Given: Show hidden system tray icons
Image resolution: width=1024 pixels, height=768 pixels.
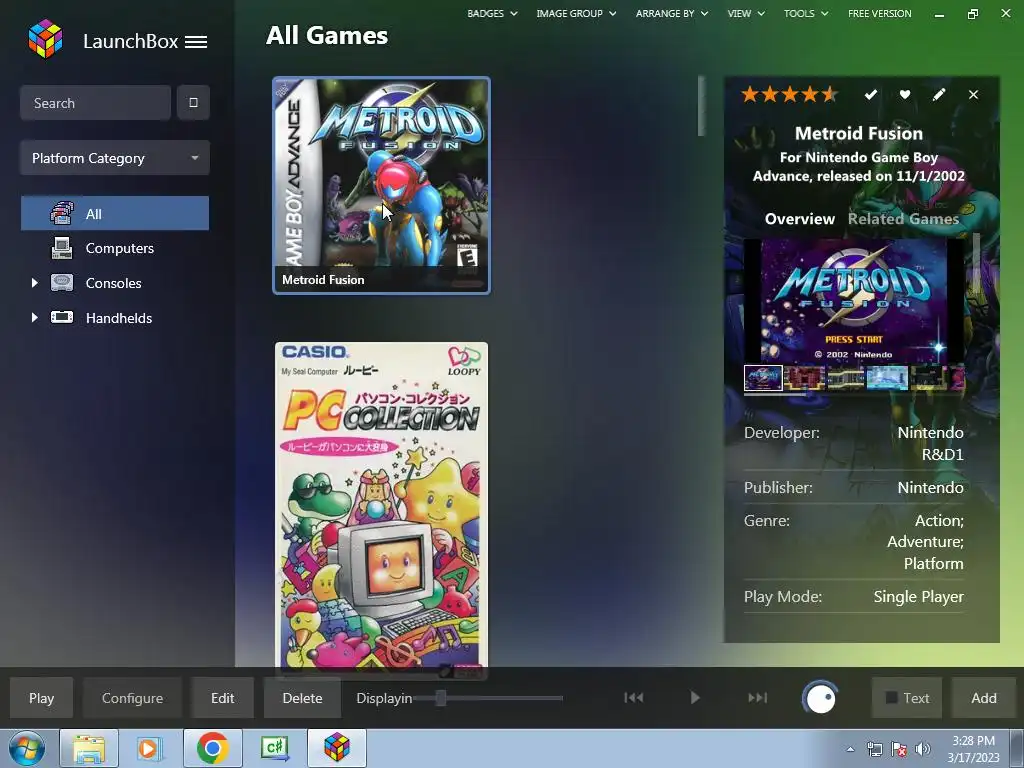Looking at the screenshot, I should [850, 749].
